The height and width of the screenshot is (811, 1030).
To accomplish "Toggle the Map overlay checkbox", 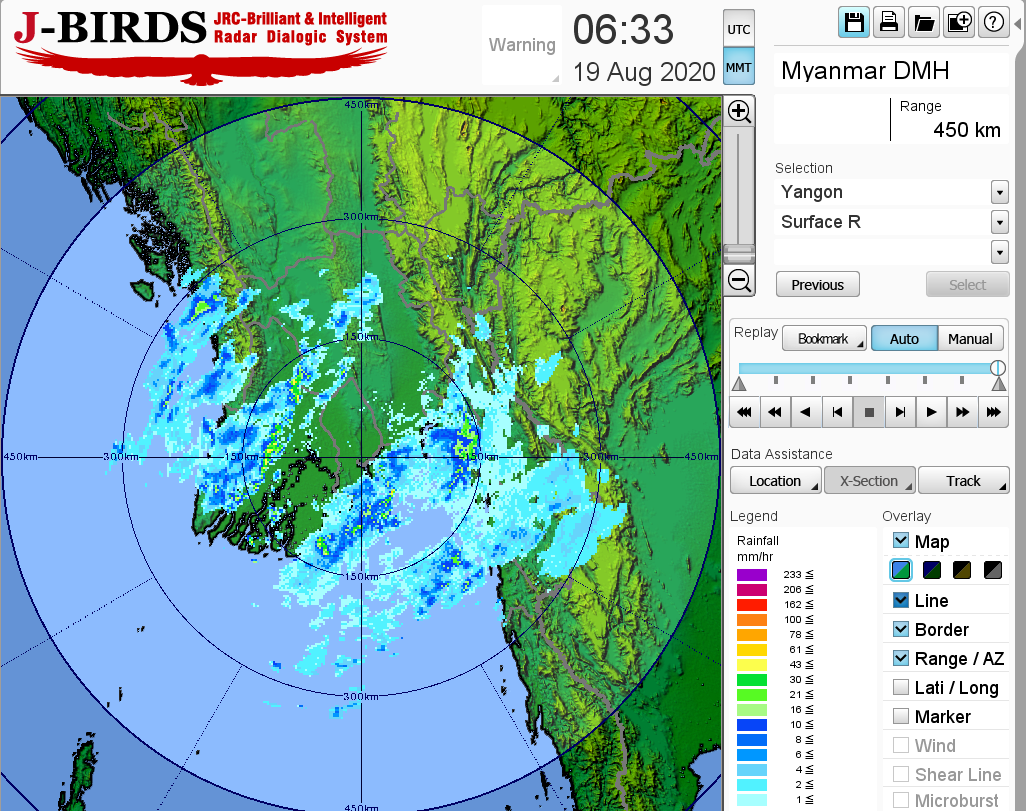I will pos(901,541).
